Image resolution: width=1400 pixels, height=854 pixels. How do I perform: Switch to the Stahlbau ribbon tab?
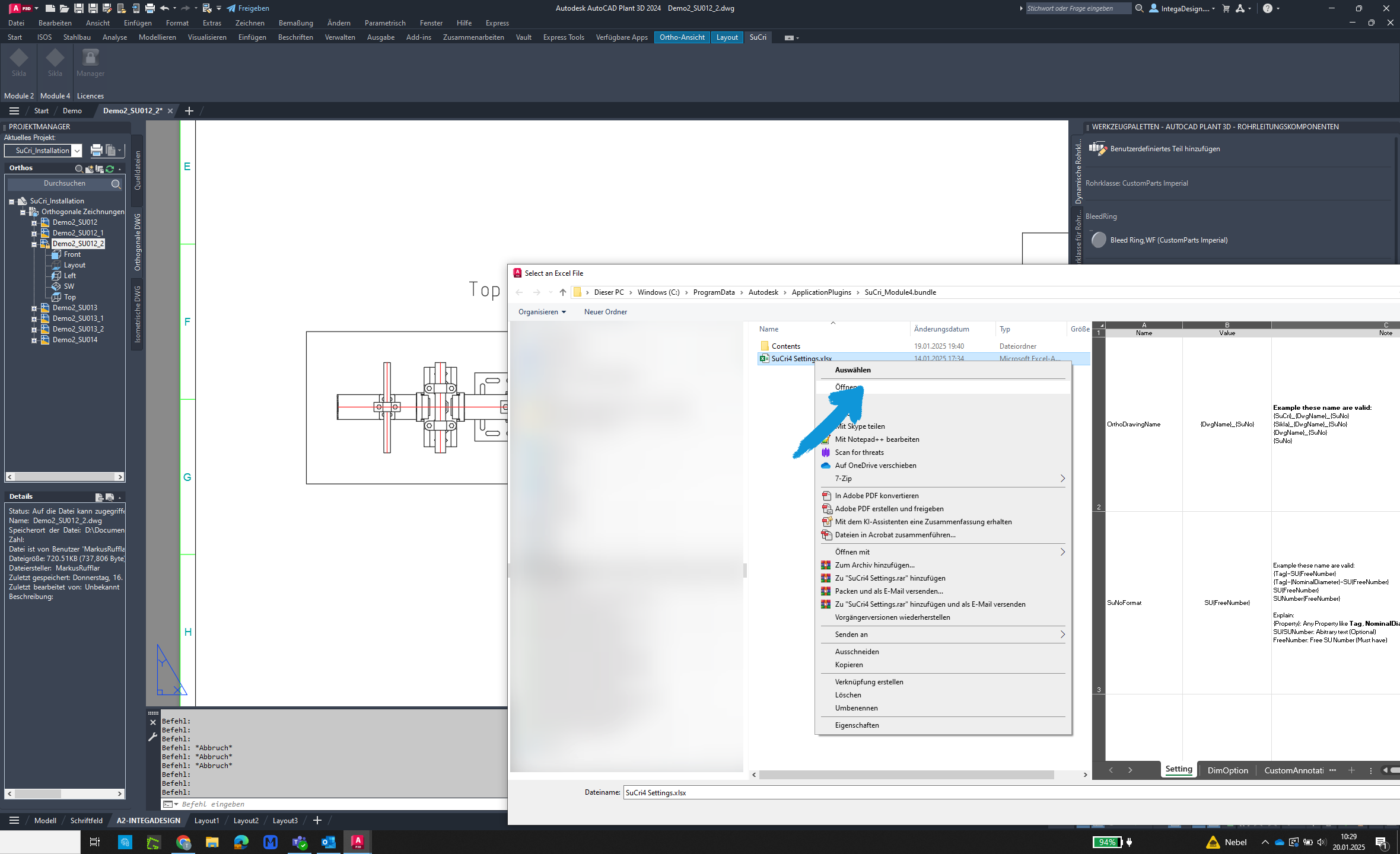77,37
